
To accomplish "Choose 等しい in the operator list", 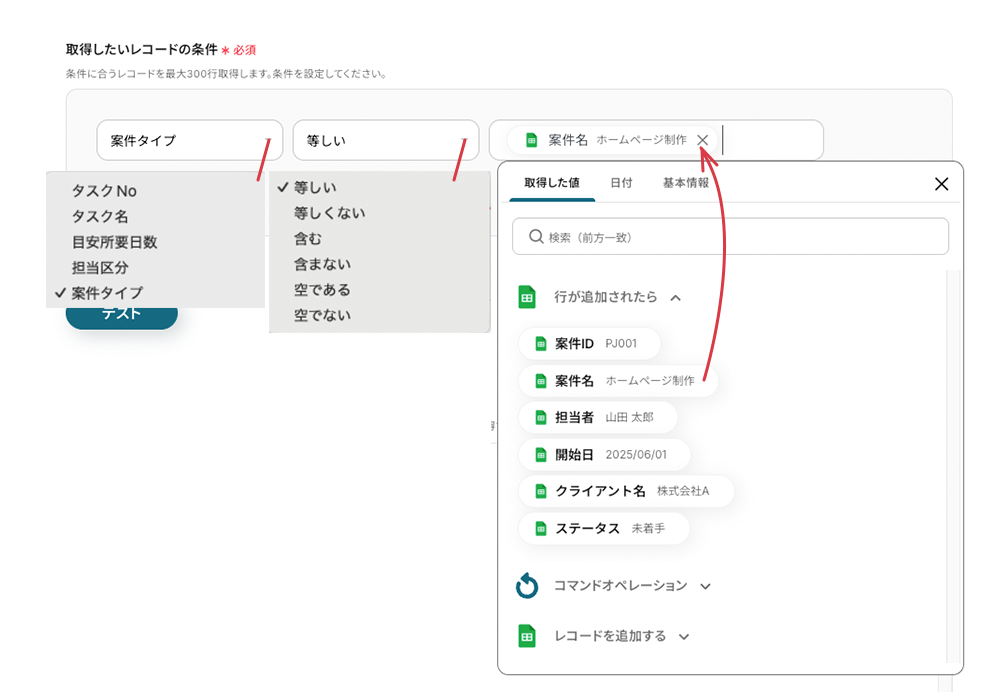I will (315, 187).
